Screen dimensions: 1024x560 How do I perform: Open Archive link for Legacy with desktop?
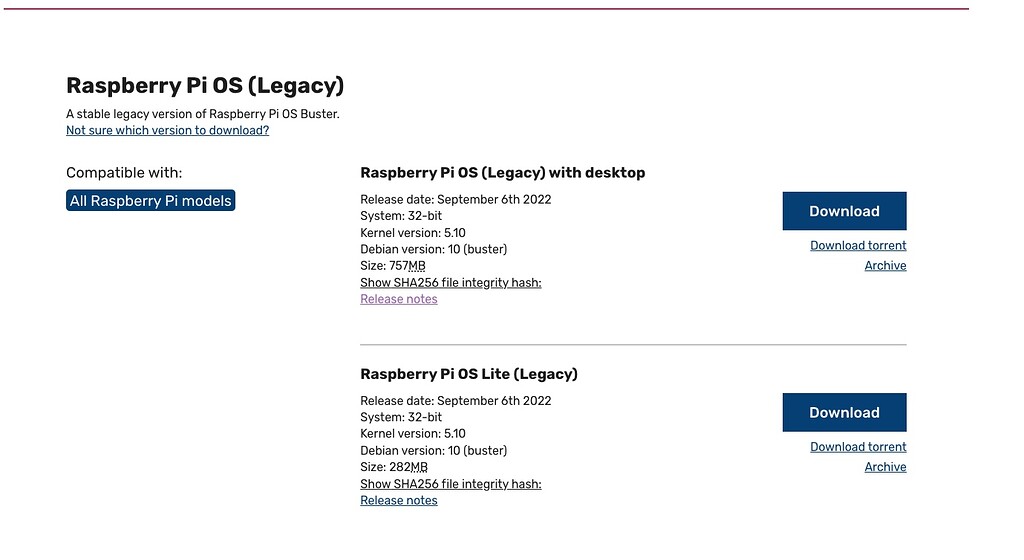coord(885,265)
